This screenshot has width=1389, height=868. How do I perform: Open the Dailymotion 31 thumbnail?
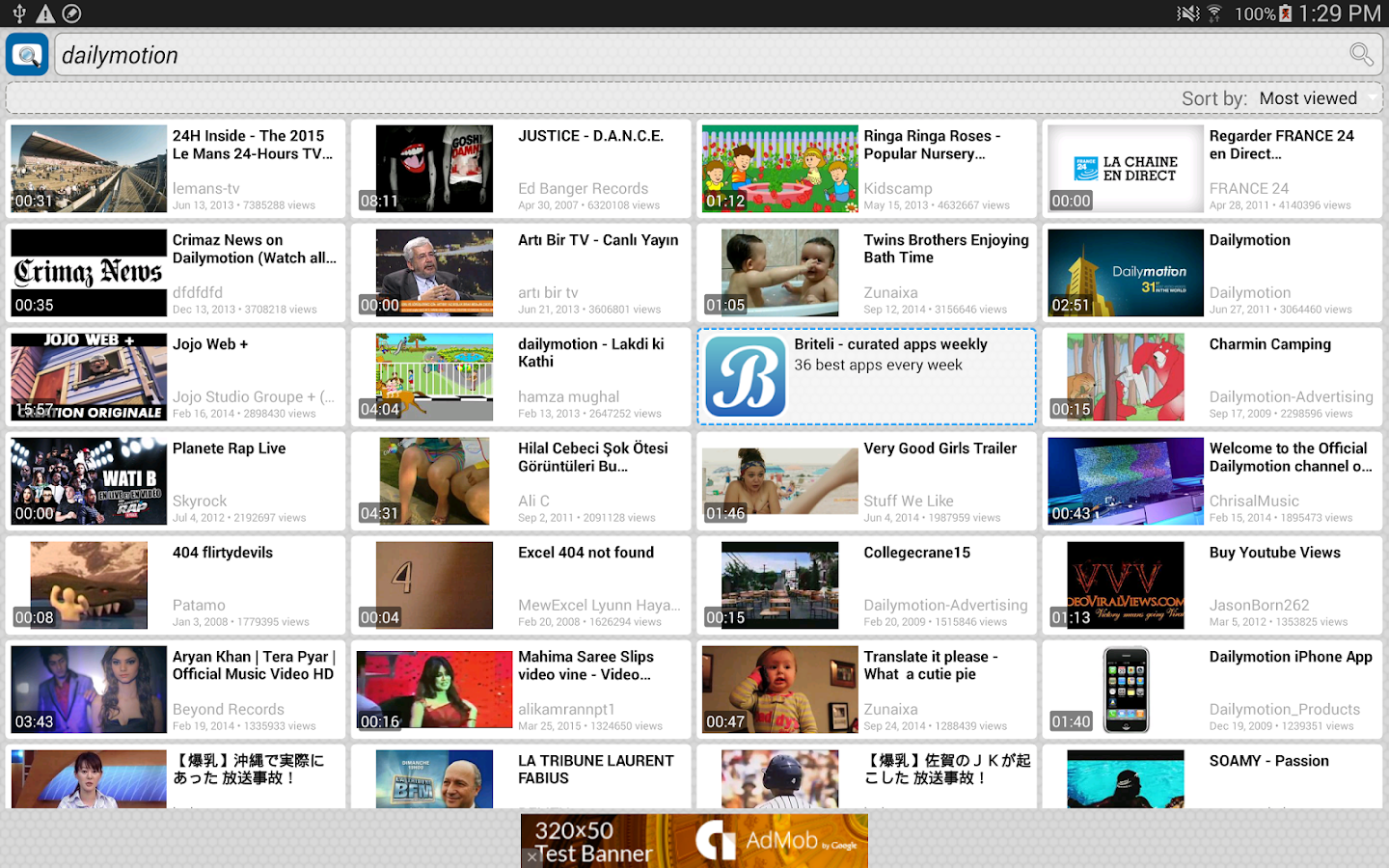coord(1126,273)
